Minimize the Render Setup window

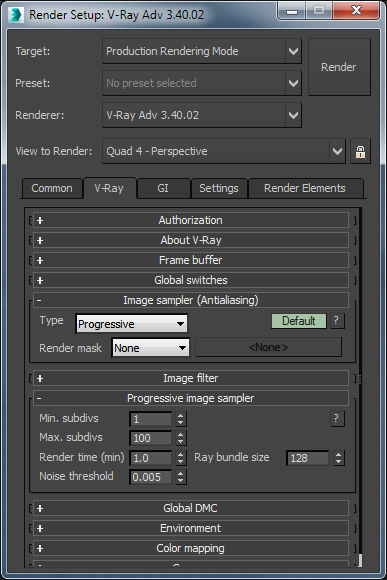click(292, 10)
